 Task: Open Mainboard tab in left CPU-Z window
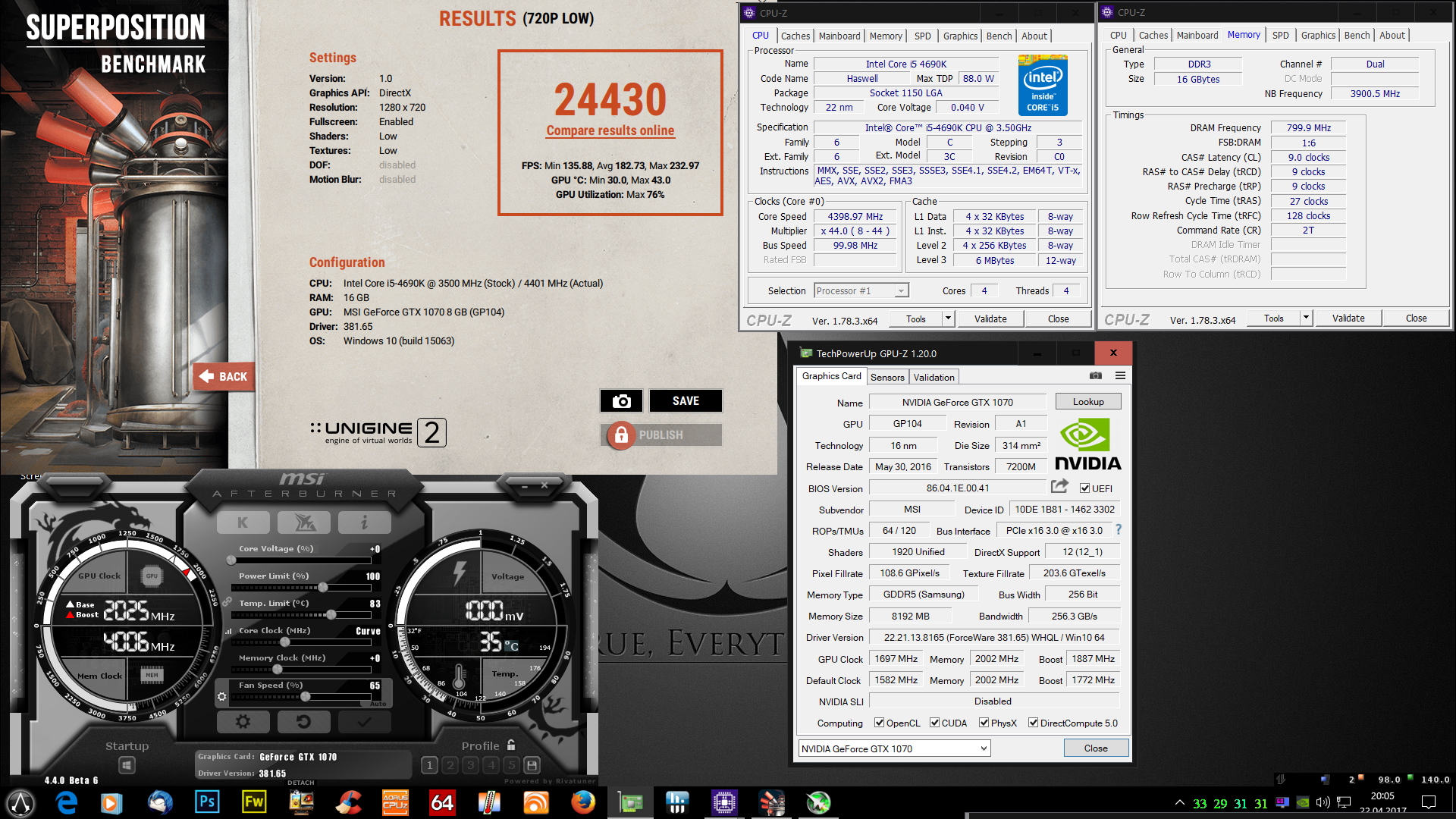[839, 36]
